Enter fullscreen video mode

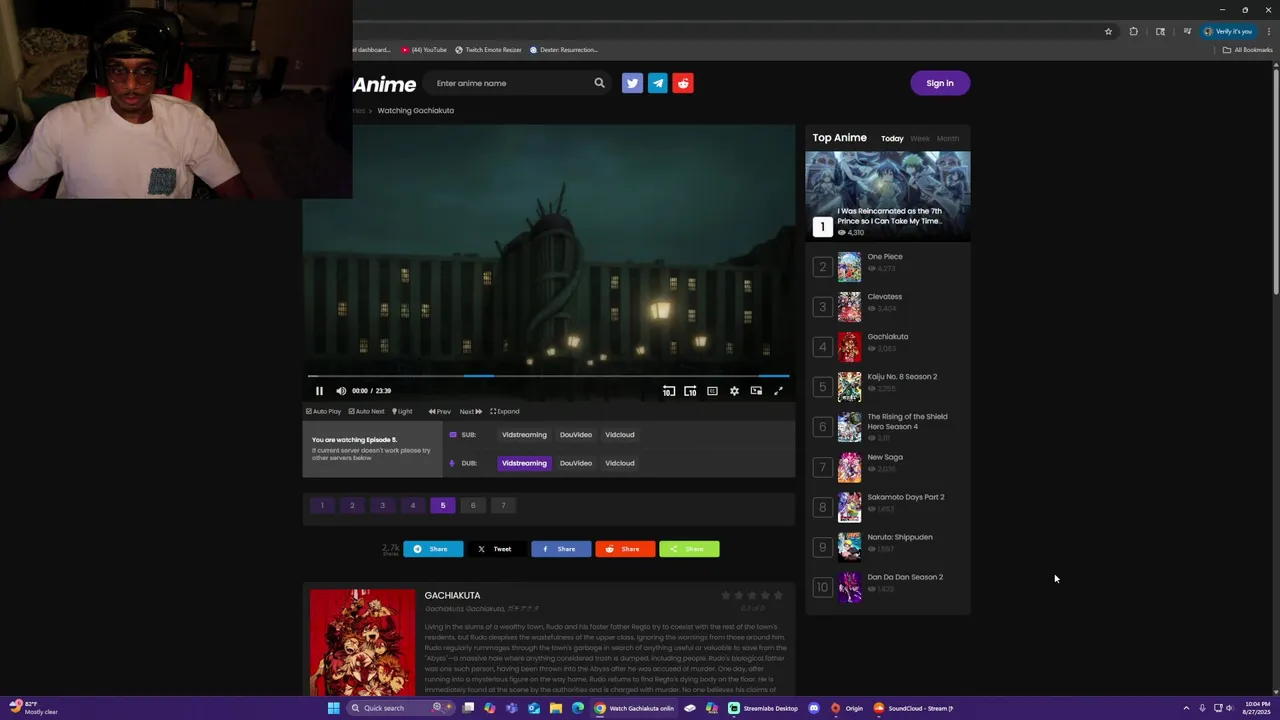778,391
